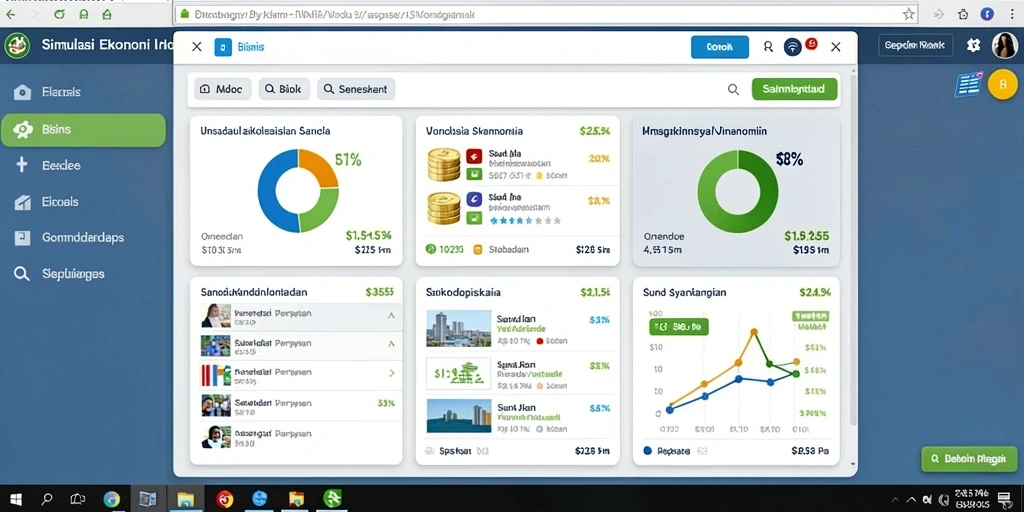Click the orange segment of donut chart
Screen dimensions: 1024x512
click(319, 168)
